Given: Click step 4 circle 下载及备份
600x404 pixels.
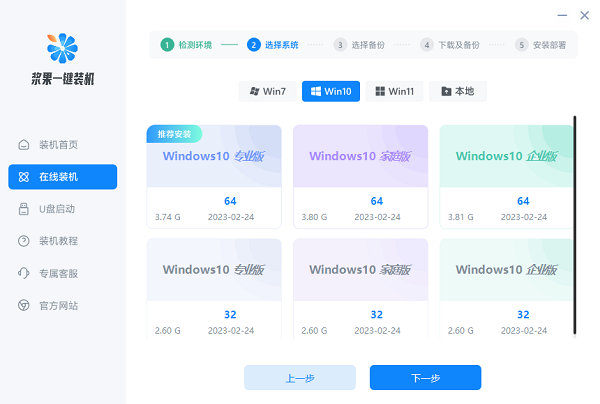Looking at the screenshot, I should click(x=427, y=45).
